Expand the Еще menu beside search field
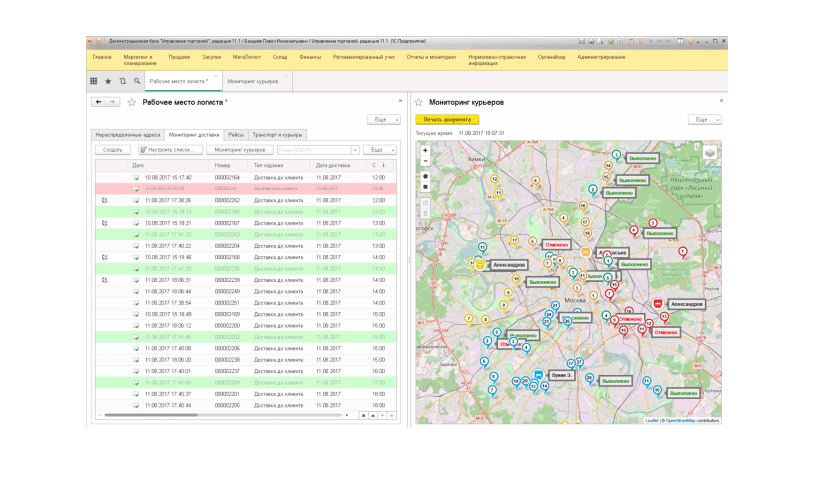Screen dimensions: 814x496 click(380, 150)
